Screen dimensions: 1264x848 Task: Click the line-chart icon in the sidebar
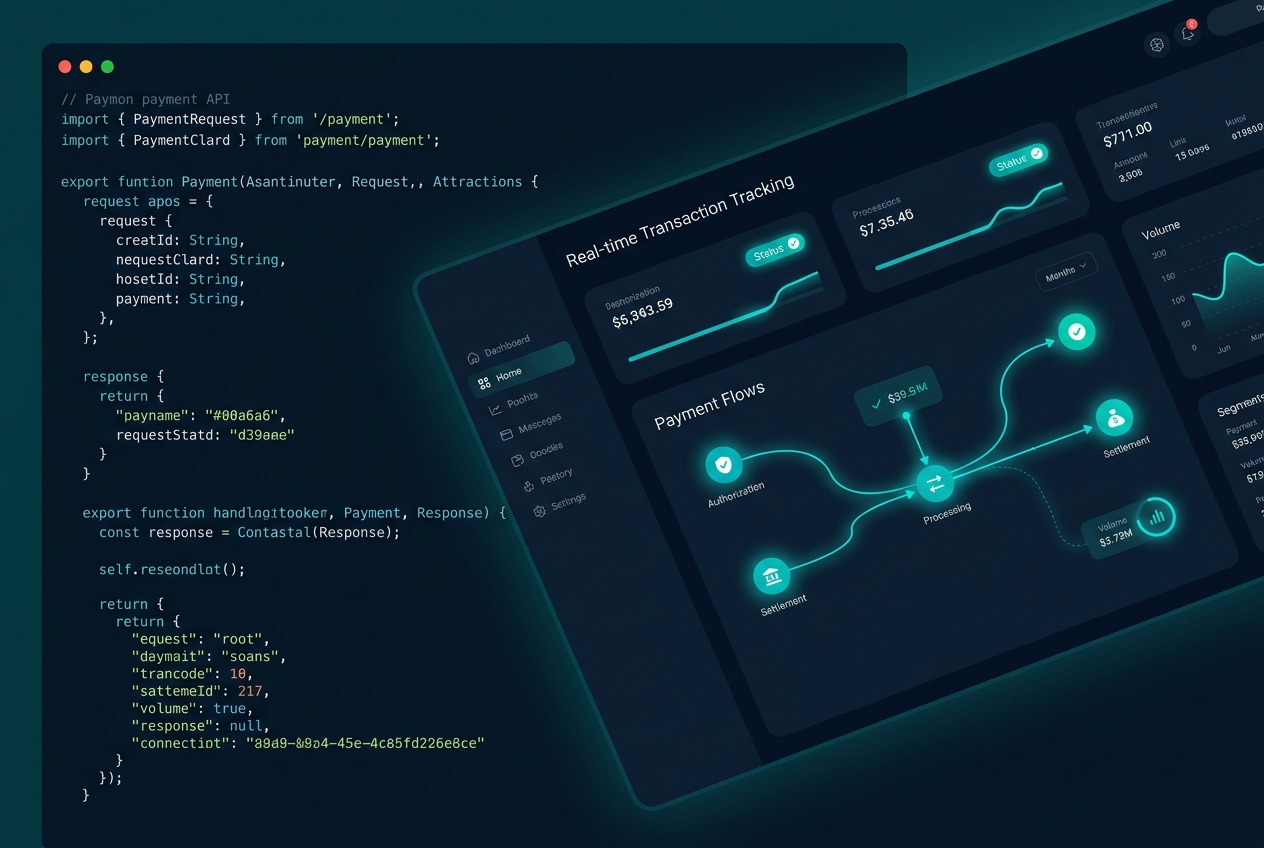(495, 409)
